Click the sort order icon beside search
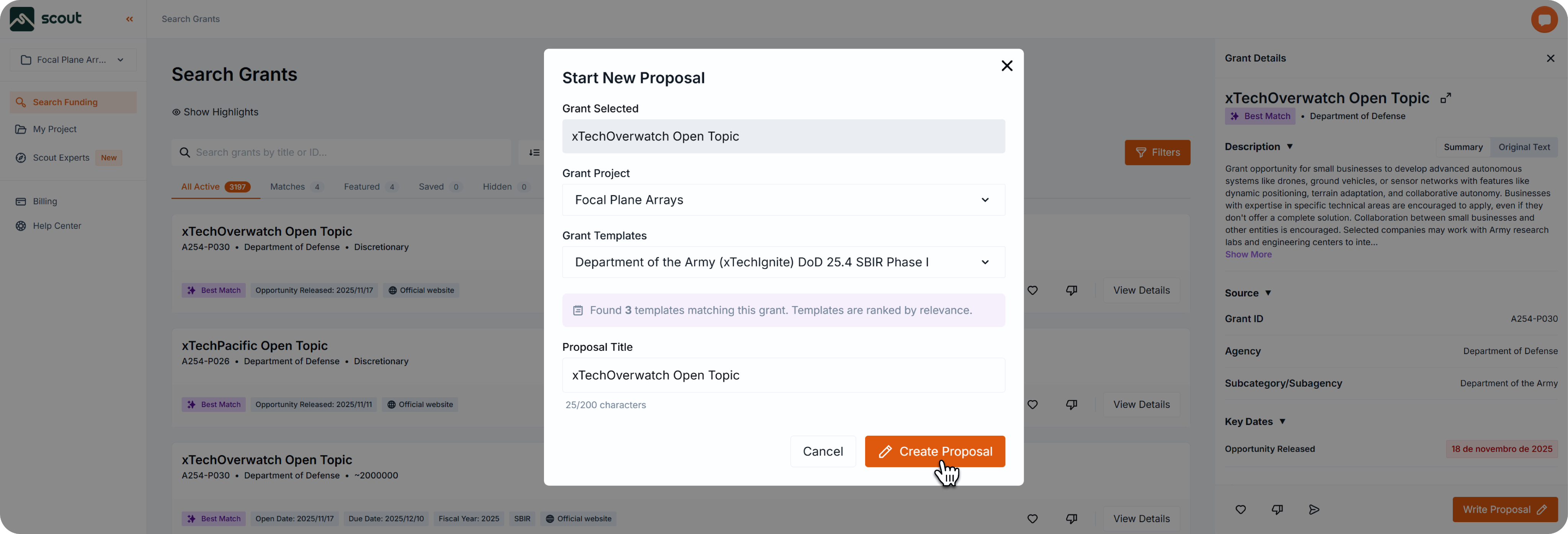This screenshot has width=1568, height=534. pos(534,153)
